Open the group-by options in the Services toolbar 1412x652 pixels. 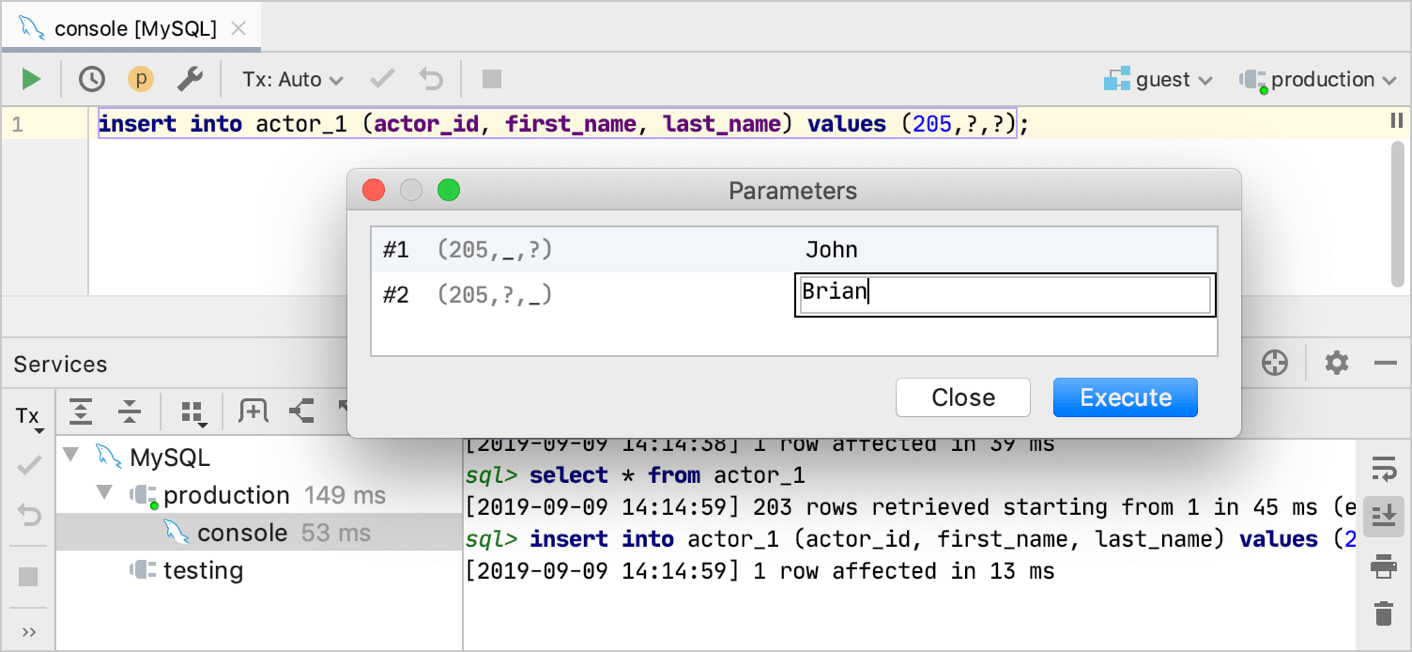193,411
